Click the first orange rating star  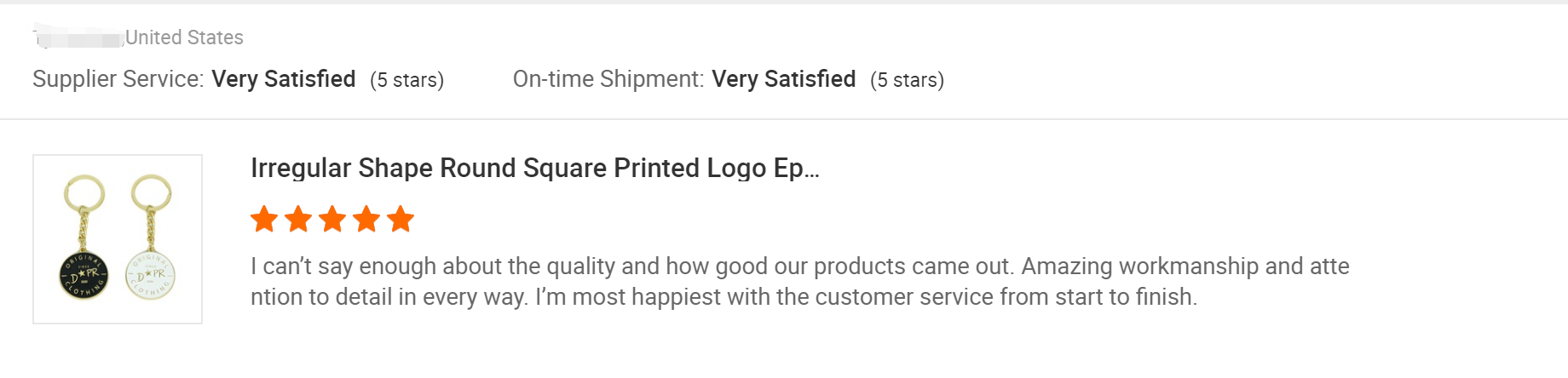264,220
